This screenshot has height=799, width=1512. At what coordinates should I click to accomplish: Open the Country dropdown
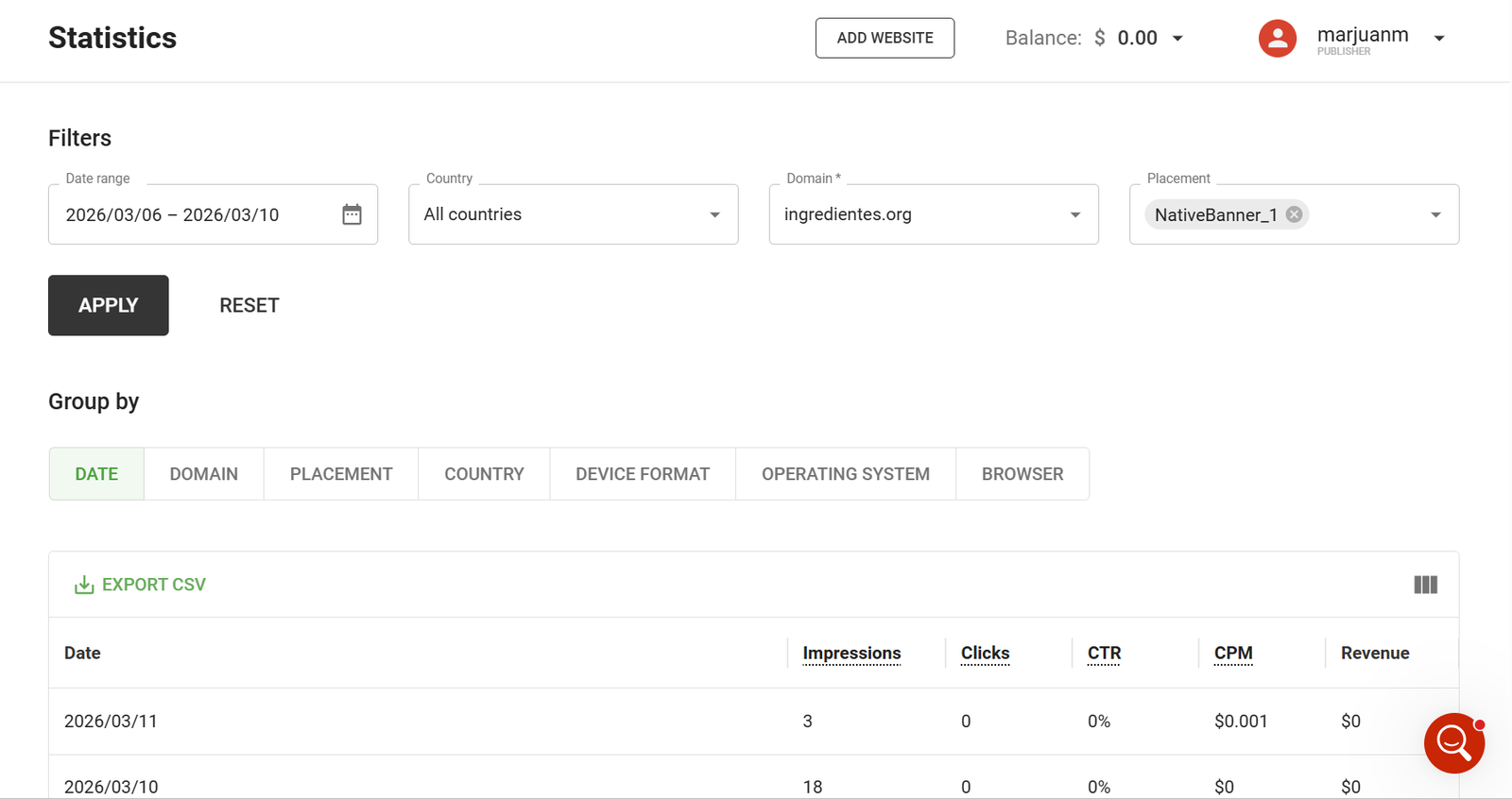click(573, 214)
